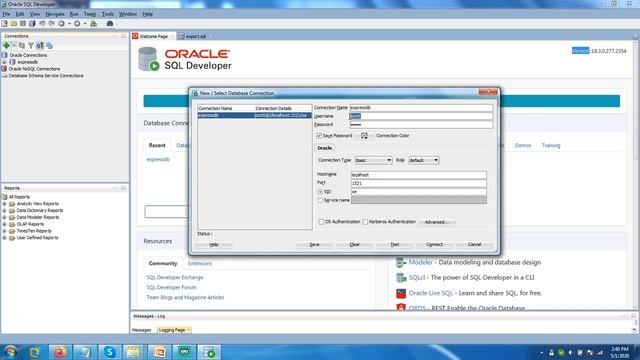Viewport: 640px width, 360px height.
Task: Click the Help button in dialog
Action: (214, 244)
